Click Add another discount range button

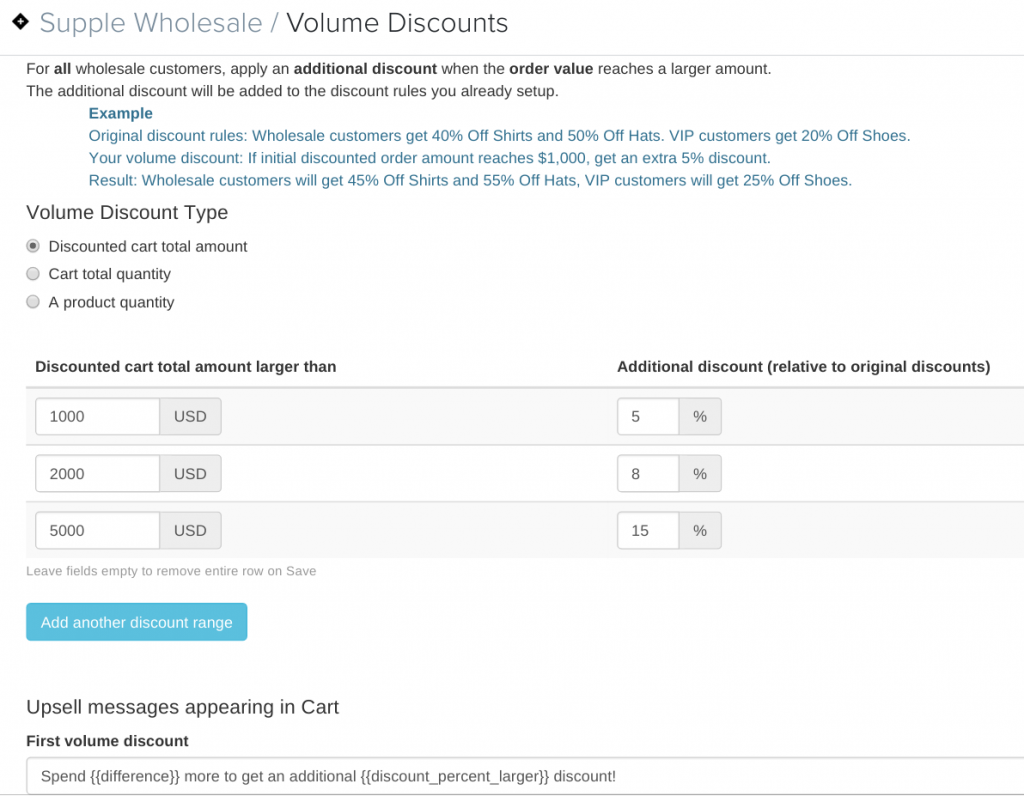coord(136,622)
